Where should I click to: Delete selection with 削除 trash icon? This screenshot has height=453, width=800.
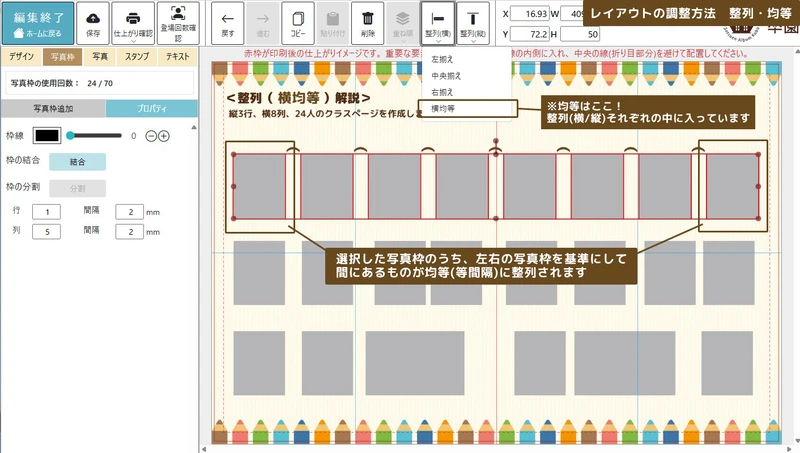[367, 23]
